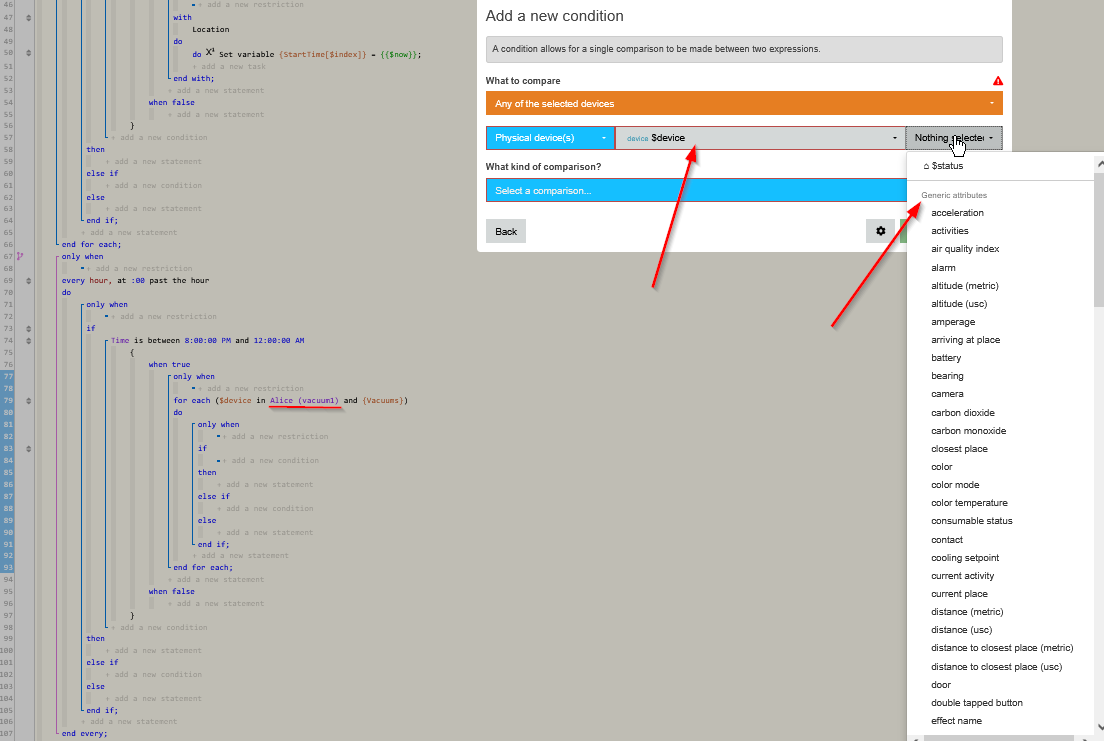Choose 'amperage' attribute
1104x741 pixels.
[953, 322]
